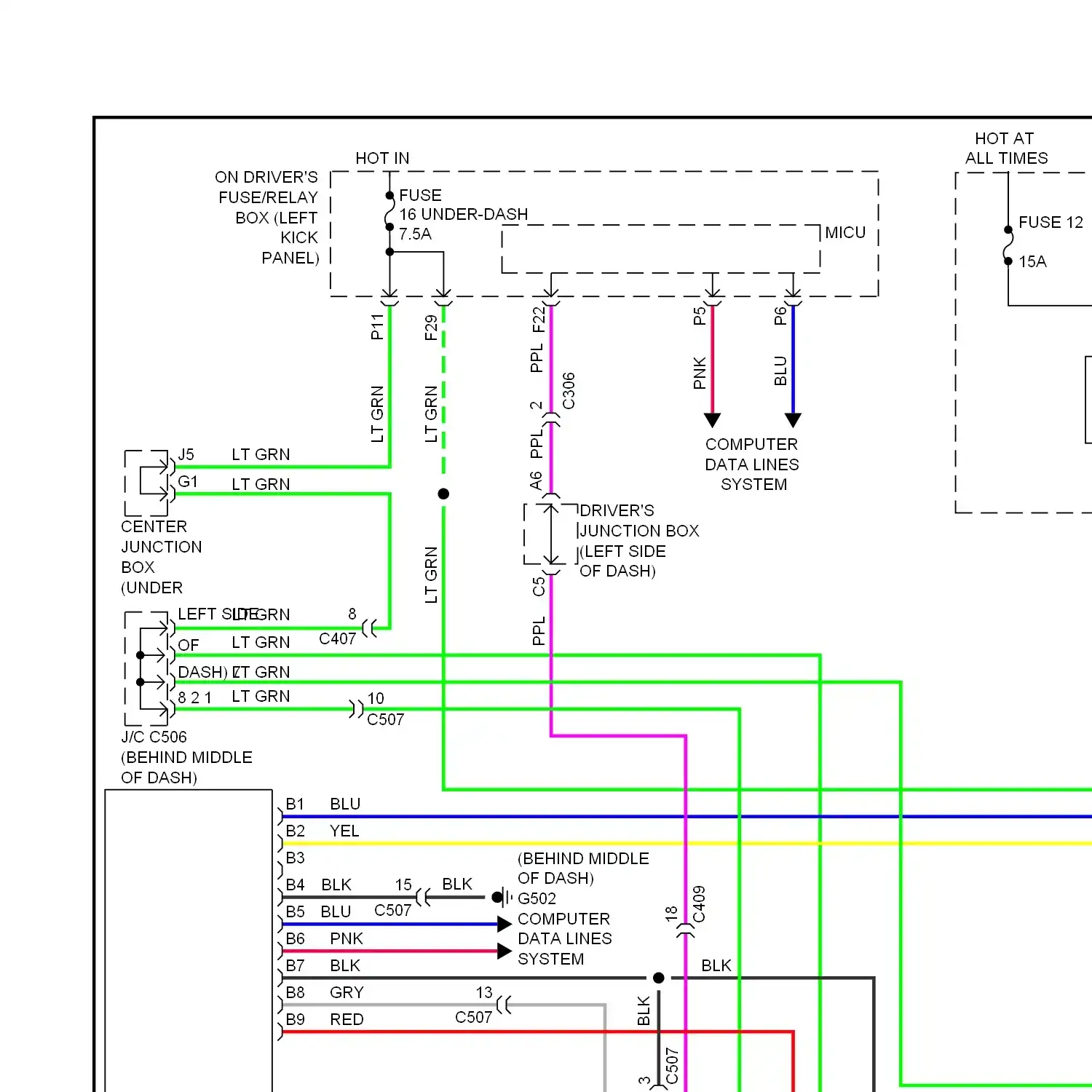
Task: Select the YEL wire color label
Action: coord(344,831)
